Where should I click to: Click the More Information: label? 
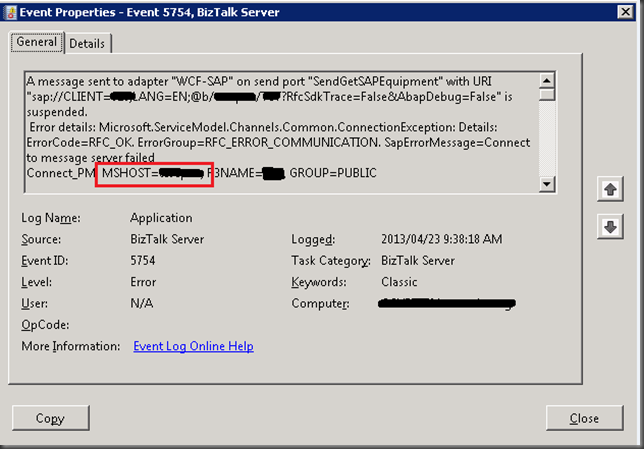71,346
